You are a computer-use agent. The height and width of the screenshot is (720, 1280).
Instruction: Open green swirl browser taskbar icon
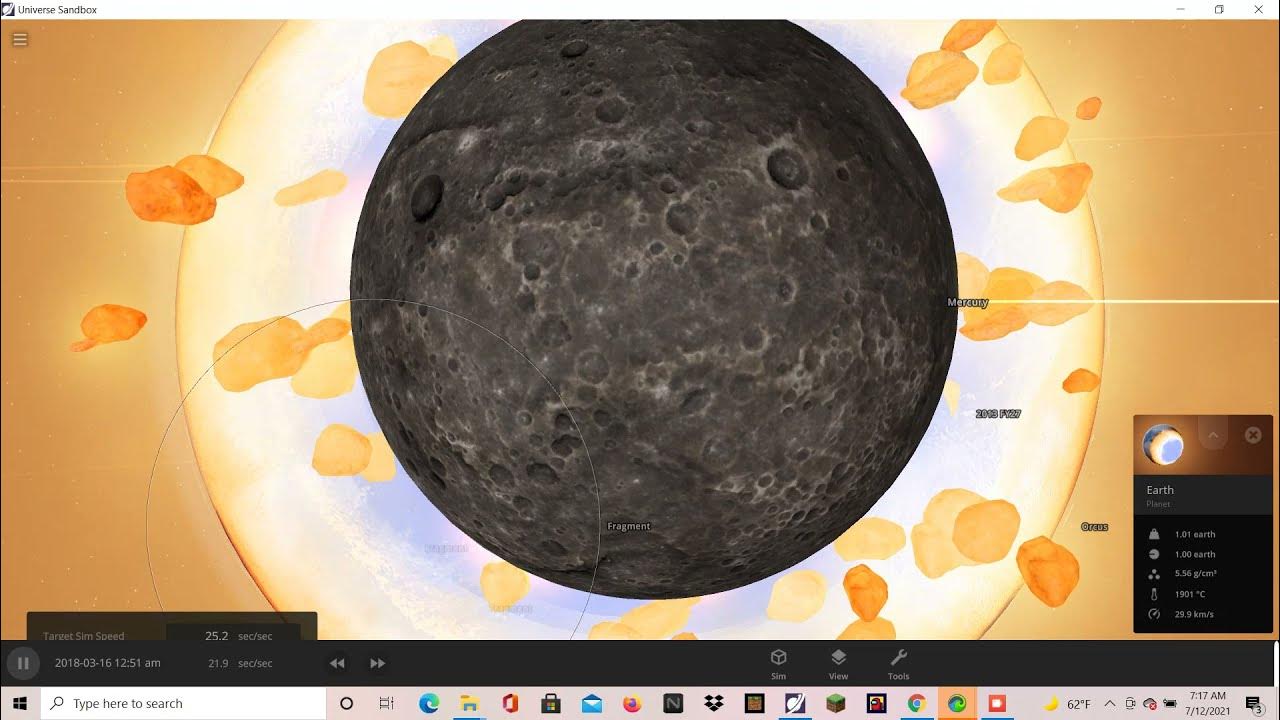(x=957, y=703)
